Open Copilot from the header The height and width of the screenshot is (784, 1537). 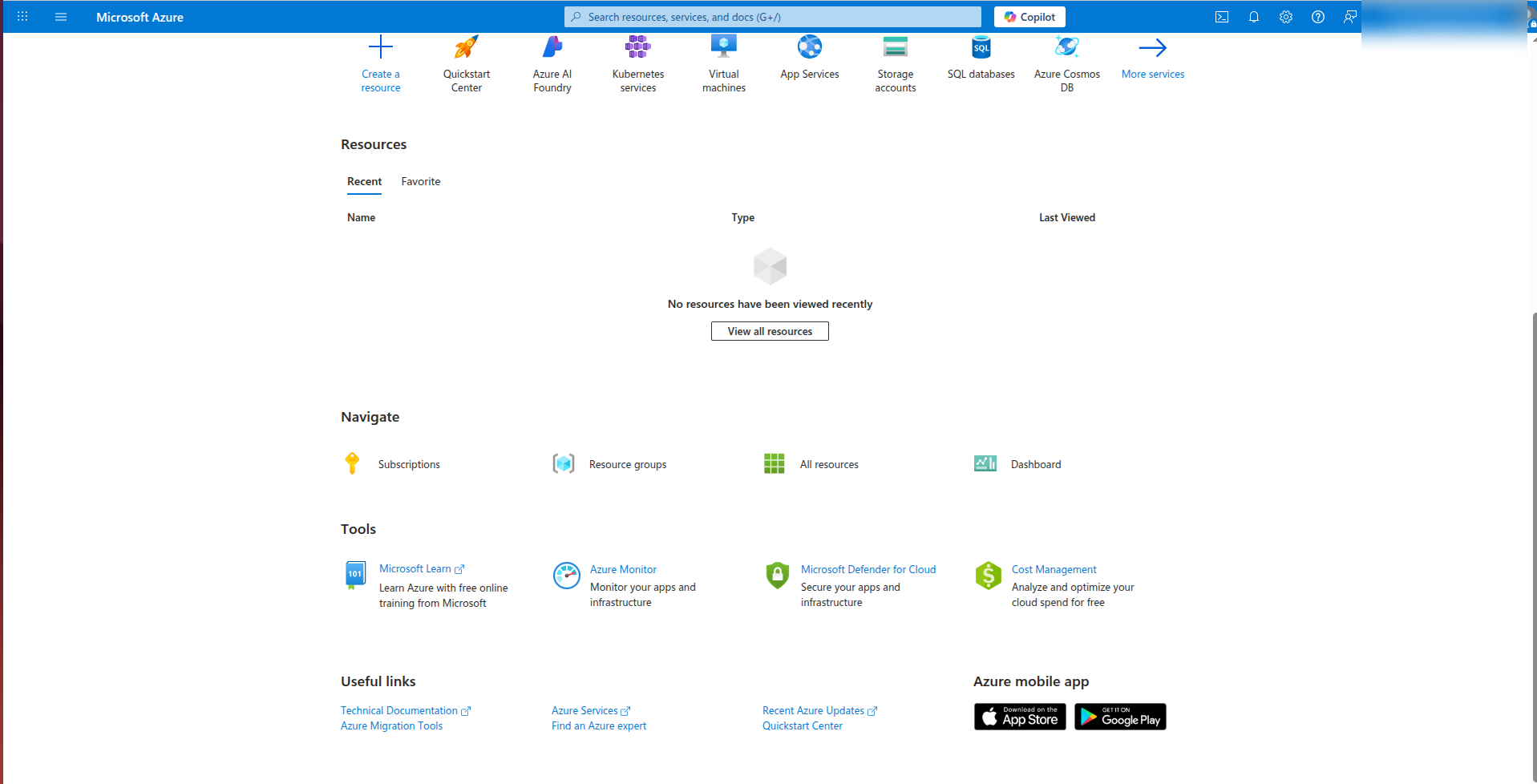point(1029,17)
